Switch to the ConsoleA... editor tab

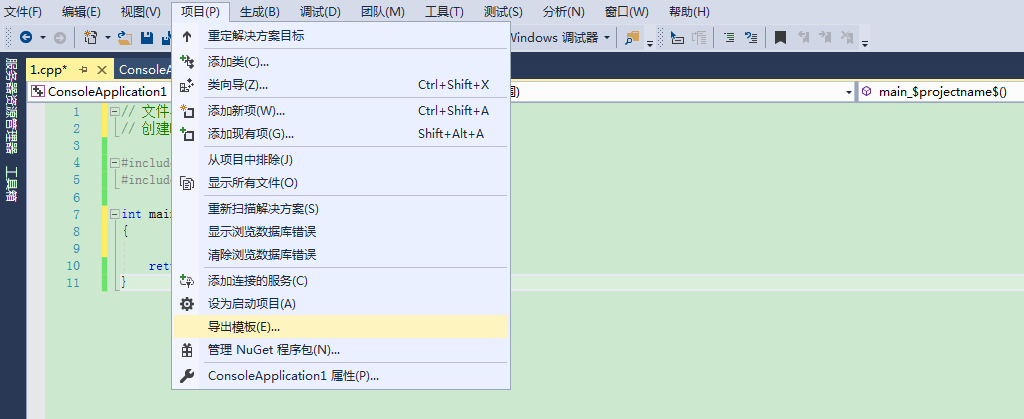pyautogui.click(x=145, y=70)
